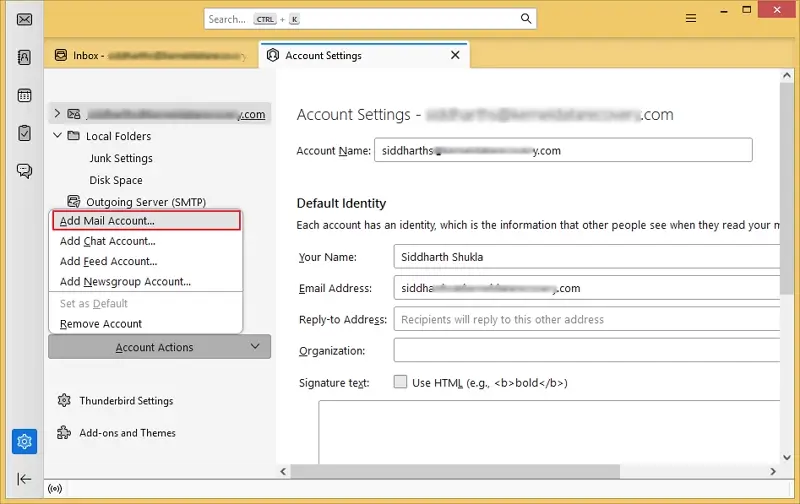Click the Outgoing Server SMTP icon
This screenshot has width=800, height=504.
pyautogui.click(x=74, y=201)
